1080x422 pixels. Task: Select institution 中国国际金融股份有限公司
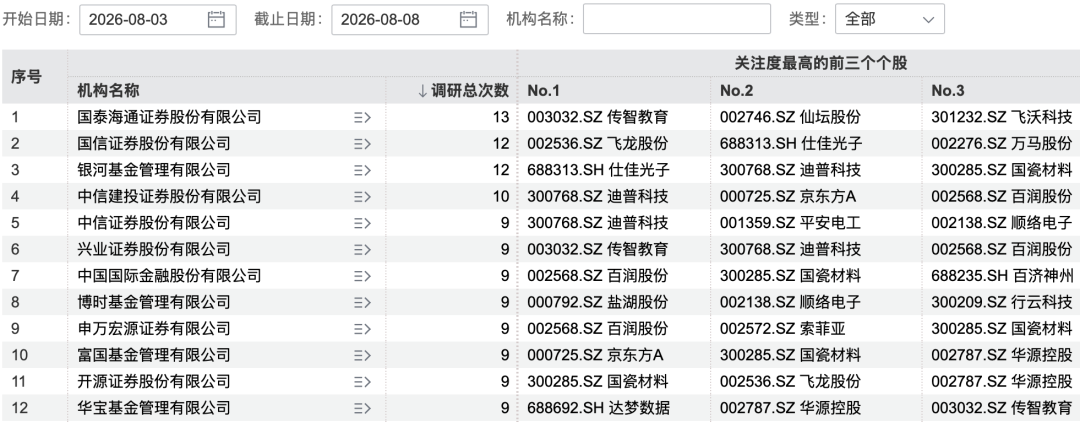pos(169,276)
